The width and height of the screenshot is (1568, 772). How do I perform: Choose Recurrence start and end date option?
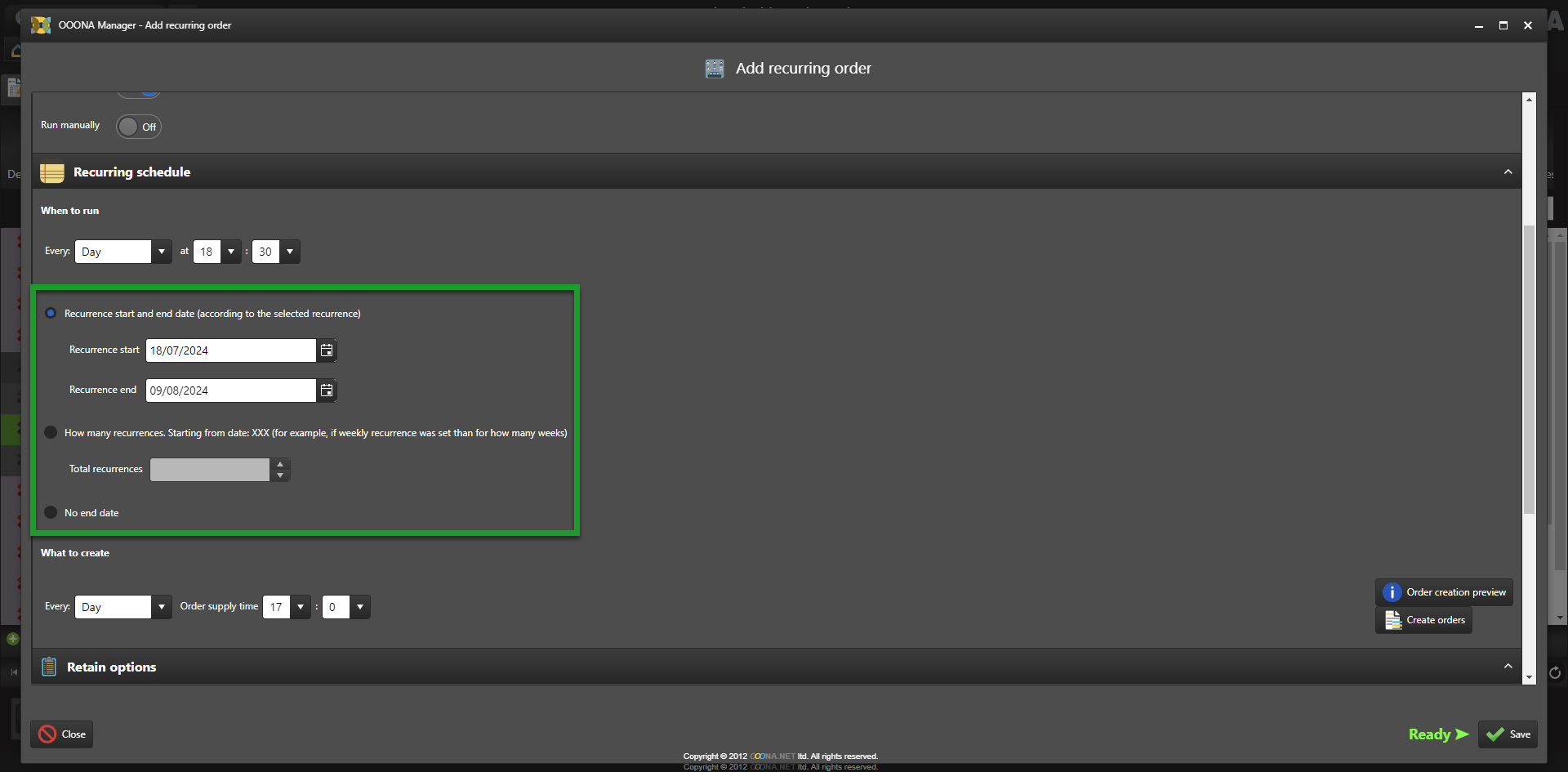(51, 313)
